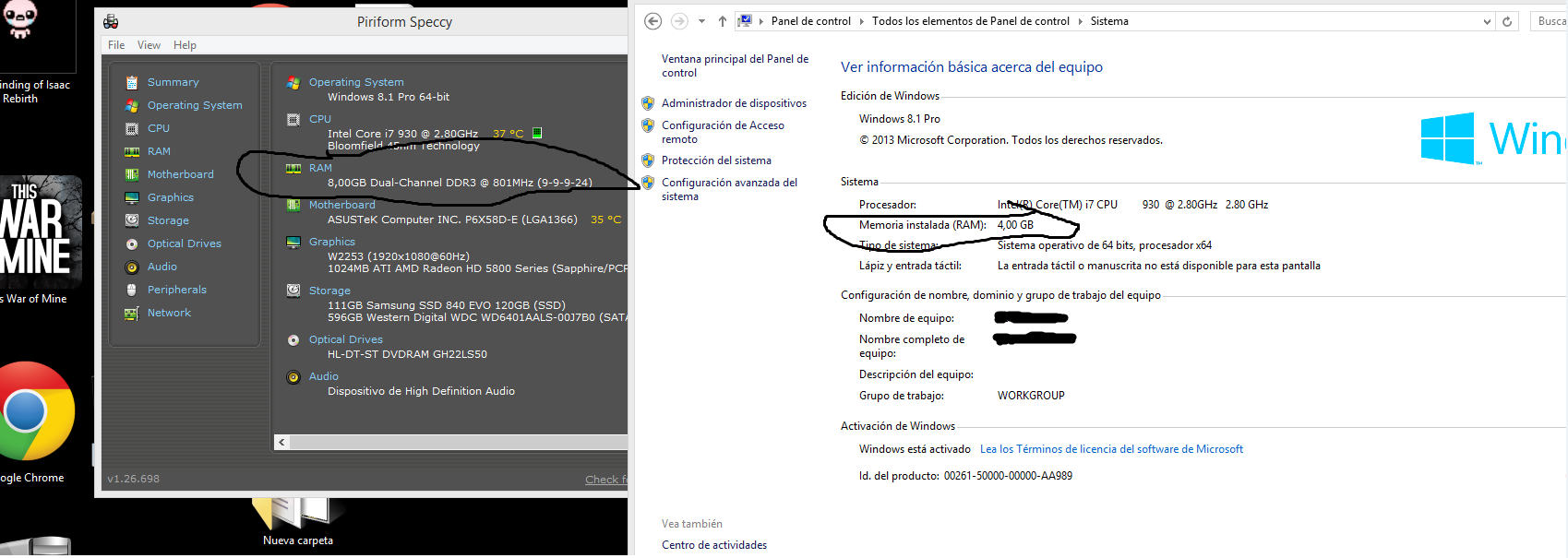
Task: Click Network icon in Speccy sidebar
Action: point(132,313)
